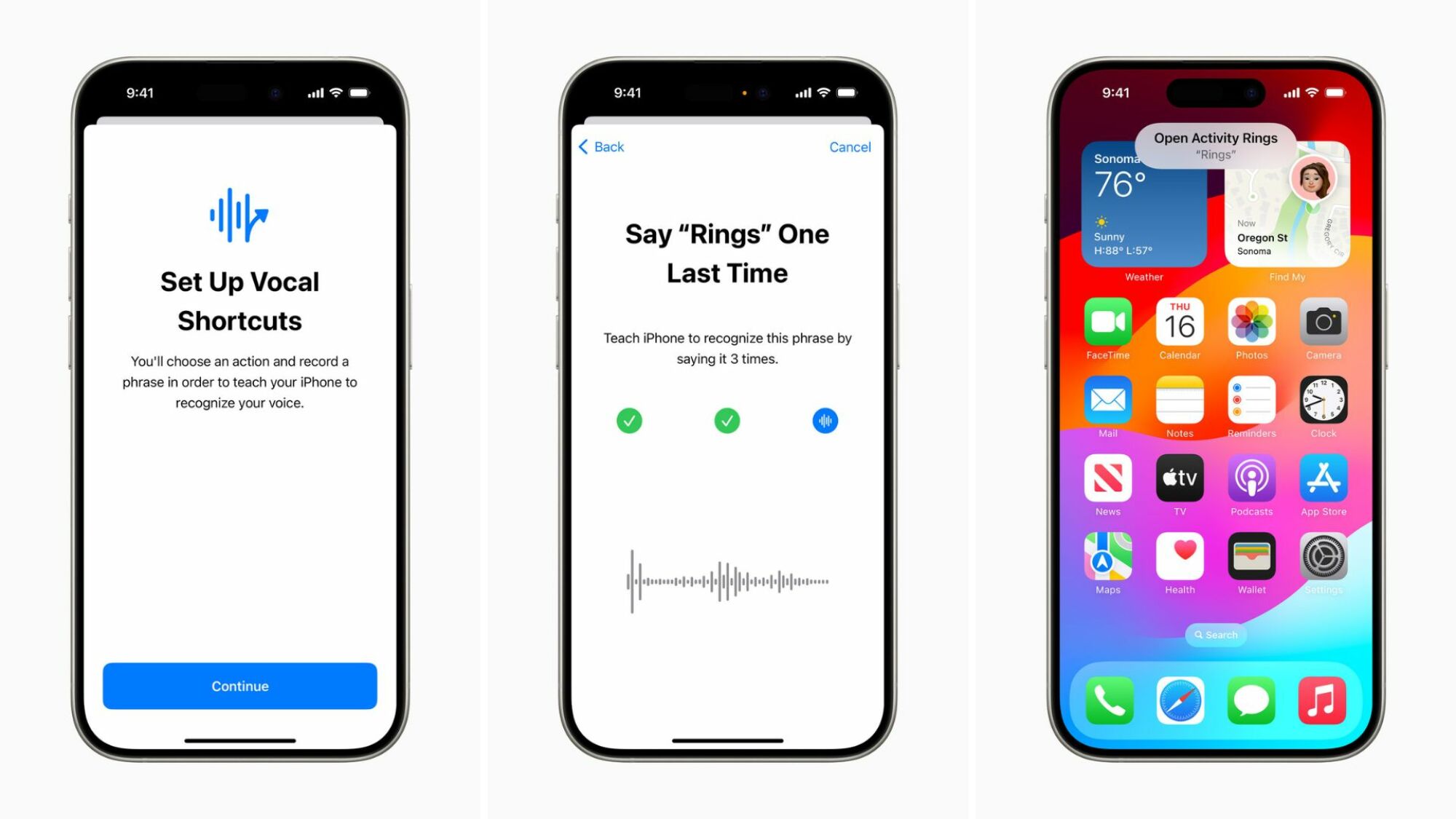Click the Continue button

[239, 686]
